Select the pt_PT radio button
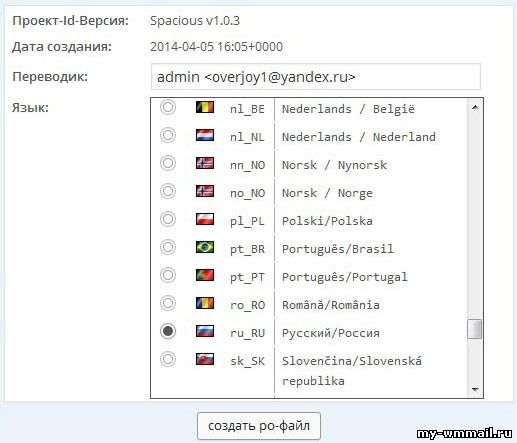517x443 pixels. pyautogui.click(x=168, y=275)
